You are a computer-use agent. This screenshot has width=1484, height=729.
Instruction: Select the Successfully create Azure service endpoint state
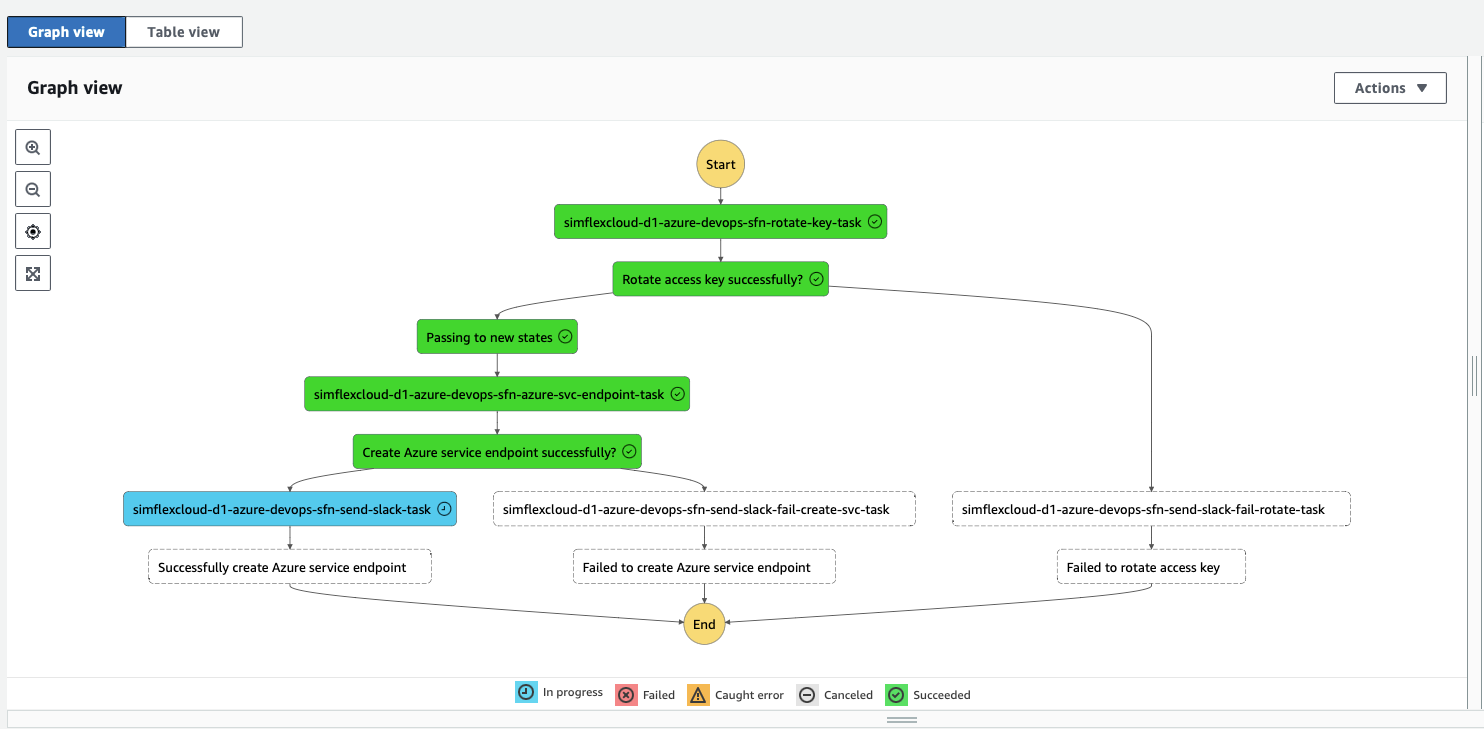tap(290, 567)
